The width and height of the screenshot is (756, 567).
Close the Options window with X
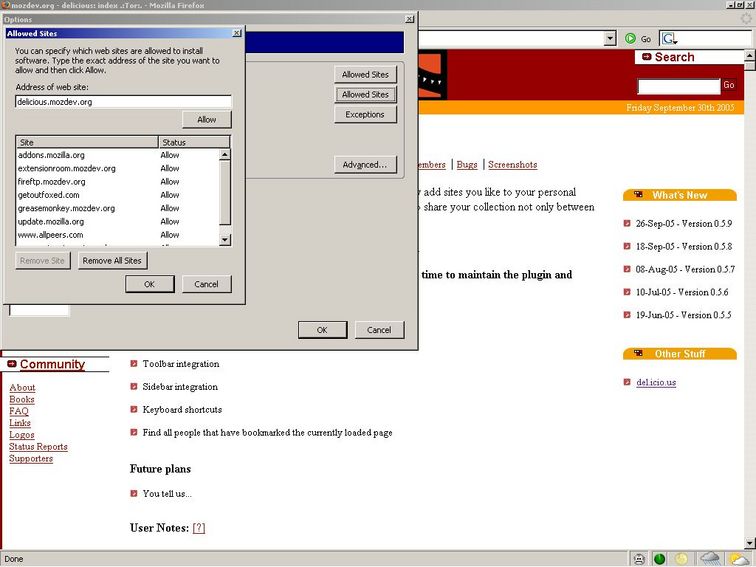[409, 19]
